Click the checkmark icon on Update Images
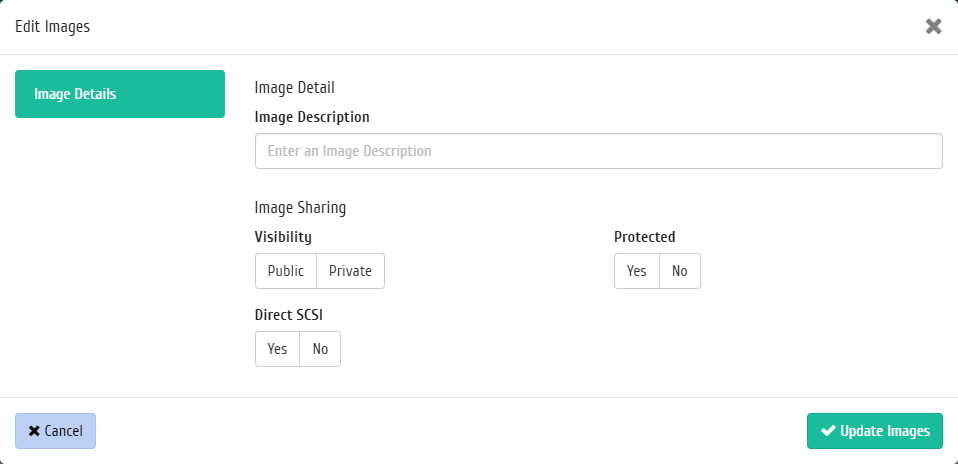Image resolution: width=958 pixels, height=464 pixels. click(x=828, y=431)
